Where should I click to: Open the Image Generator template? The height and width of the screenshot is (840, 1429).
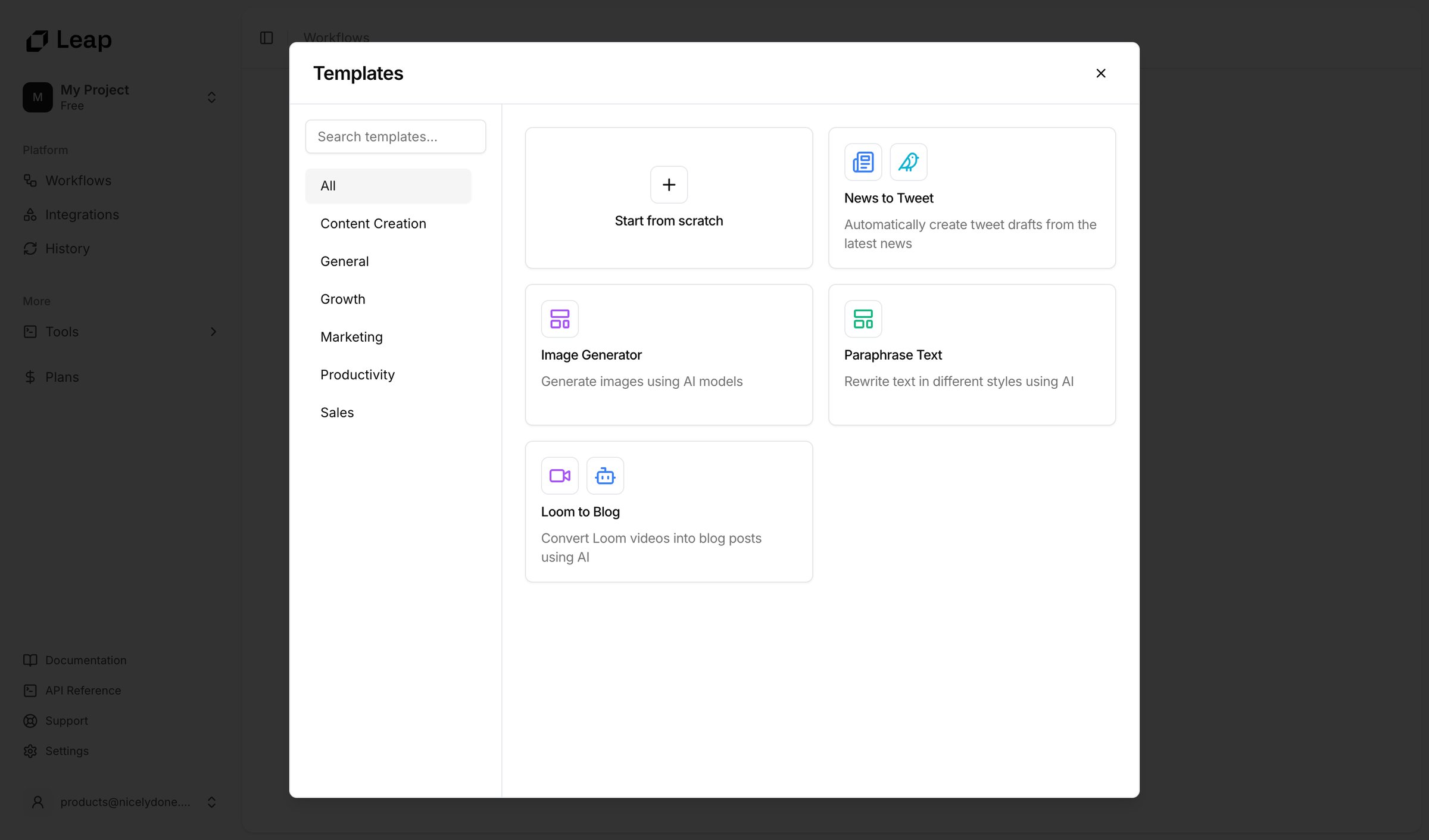[x=669, y=355]
